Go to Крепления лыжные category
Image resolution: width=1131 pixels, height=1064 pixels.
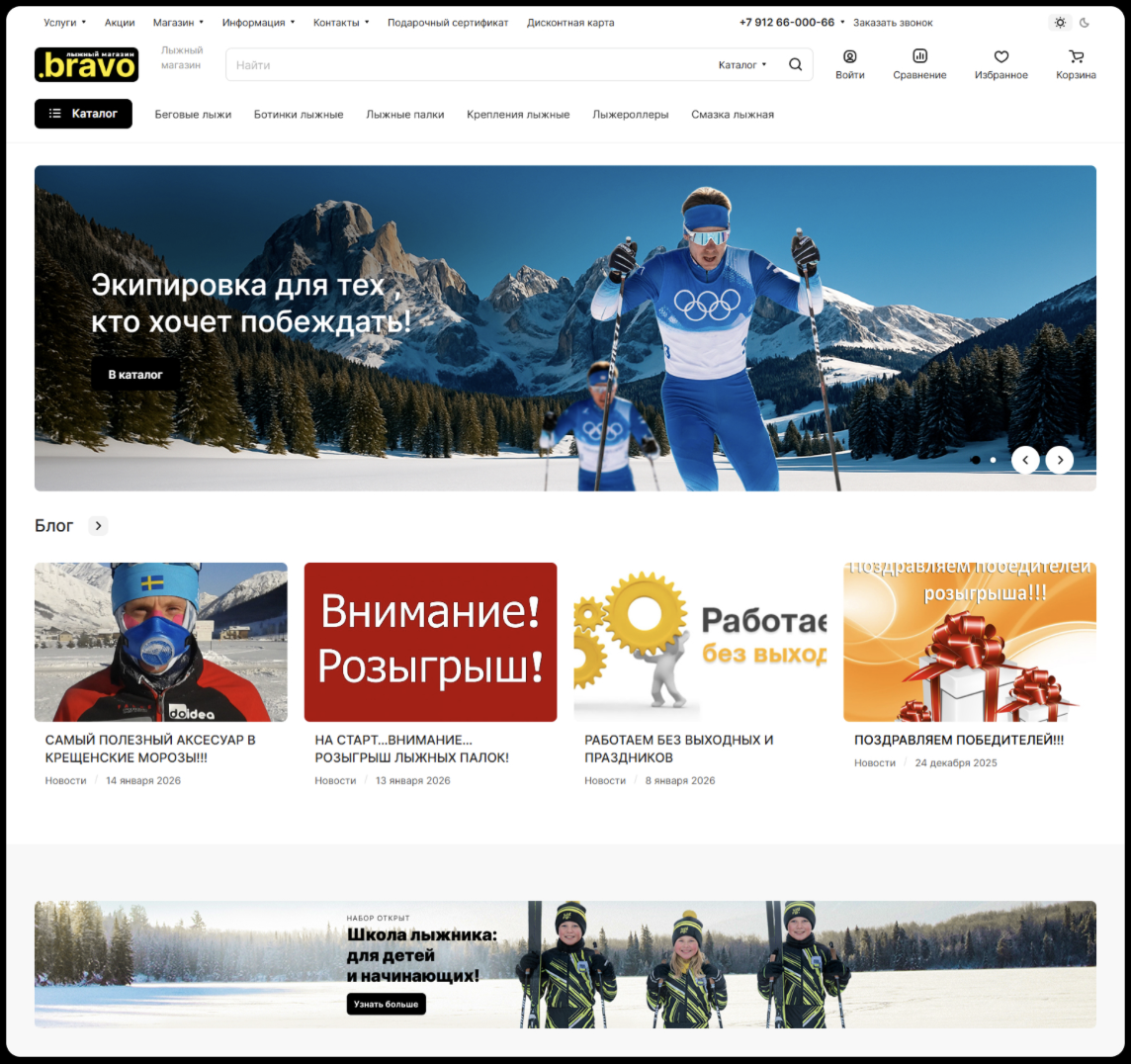518,114
